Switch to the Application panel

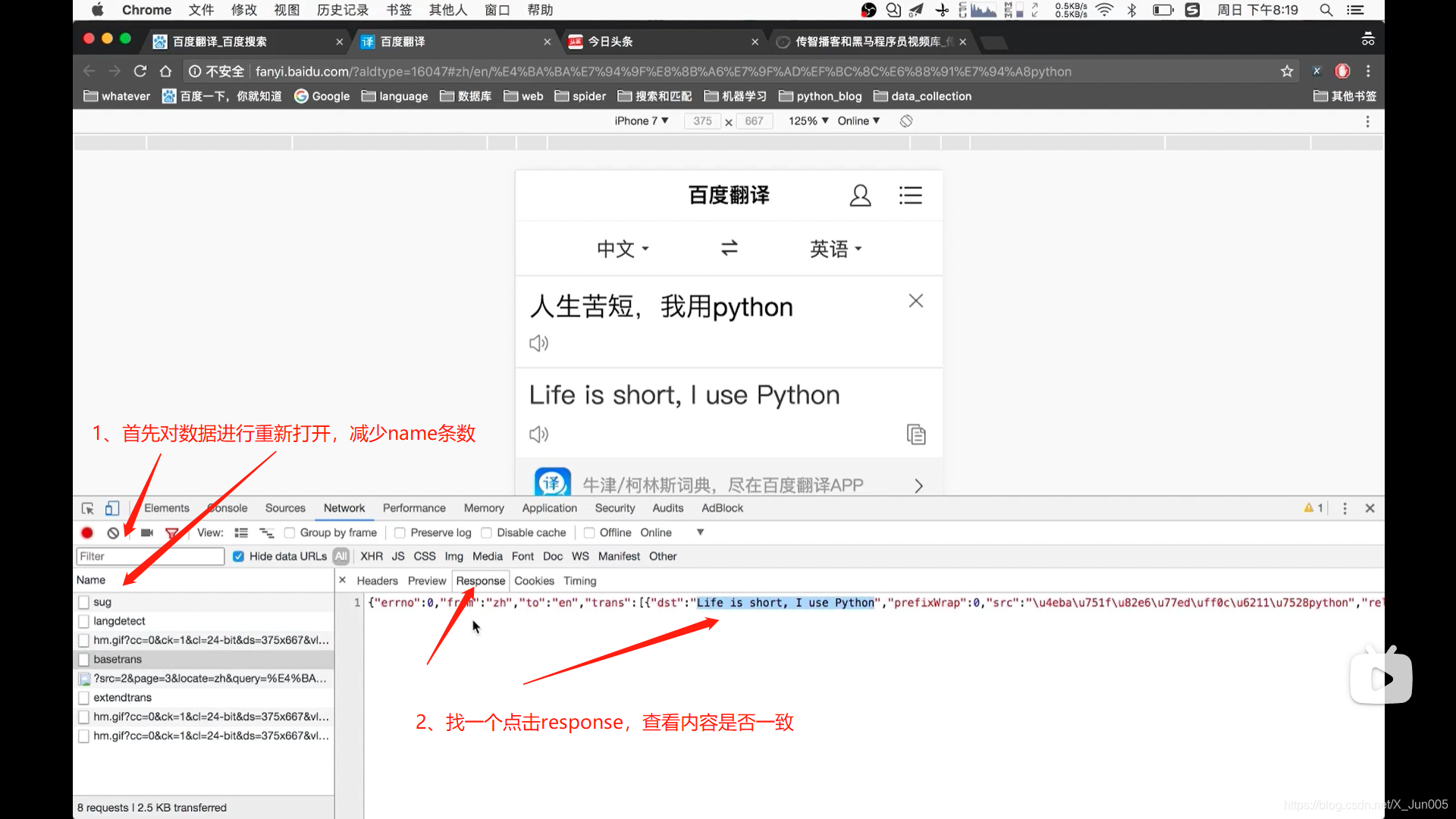pyautogui.click(x=549, y=508)
